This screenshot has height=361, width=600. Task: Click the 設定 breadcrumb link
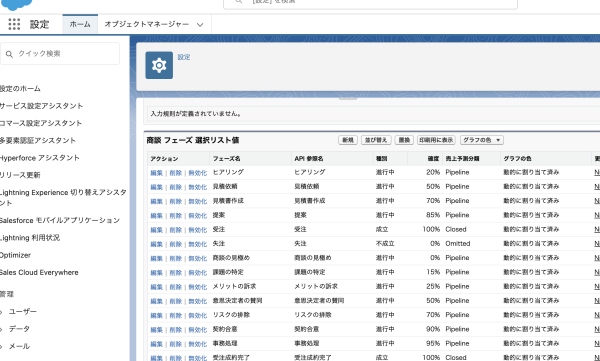click(x=184, y=57)
